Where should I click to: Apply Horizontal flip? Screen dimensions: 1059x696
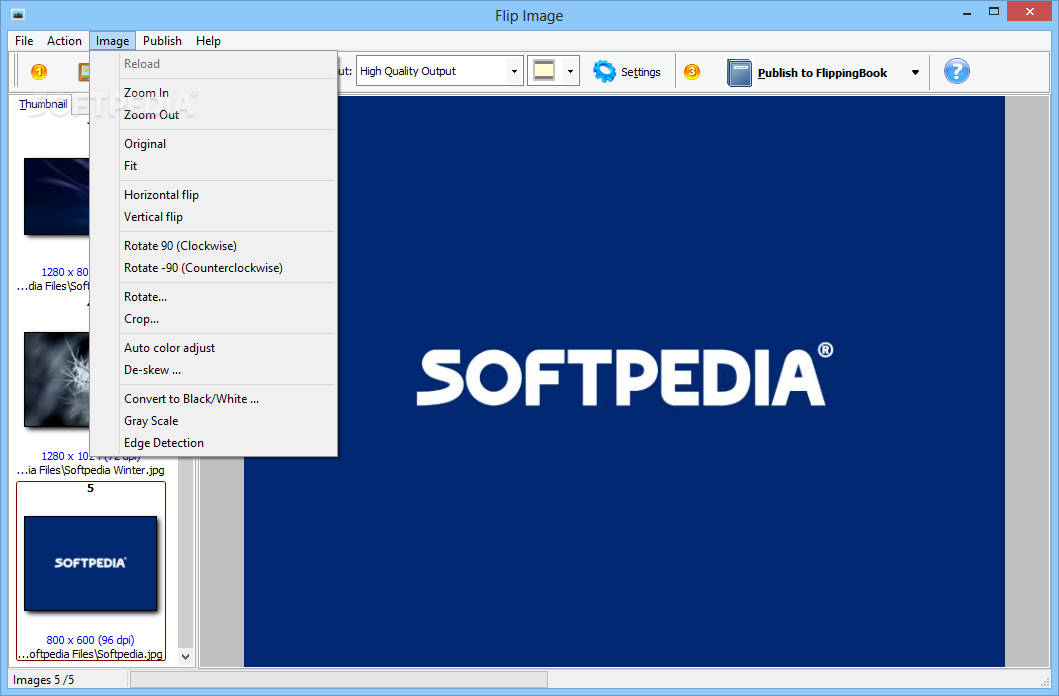click(213, 194)
